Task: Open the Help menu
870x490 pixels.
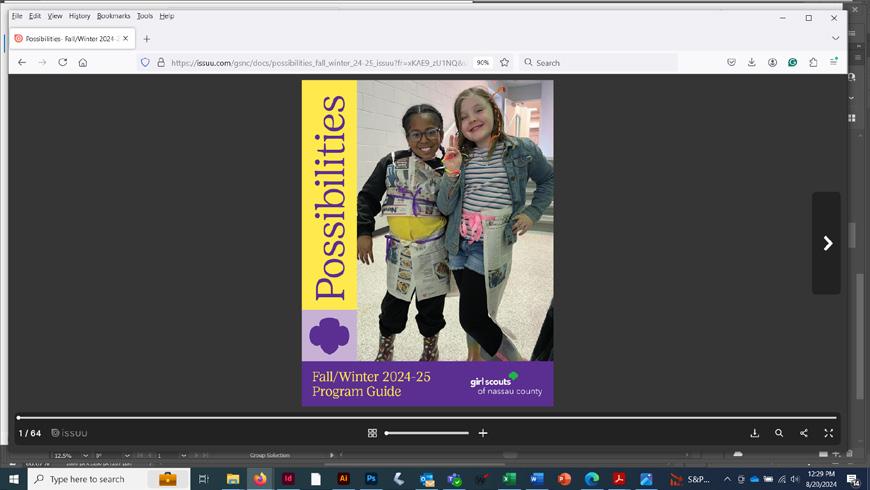Action: (166, 16)
